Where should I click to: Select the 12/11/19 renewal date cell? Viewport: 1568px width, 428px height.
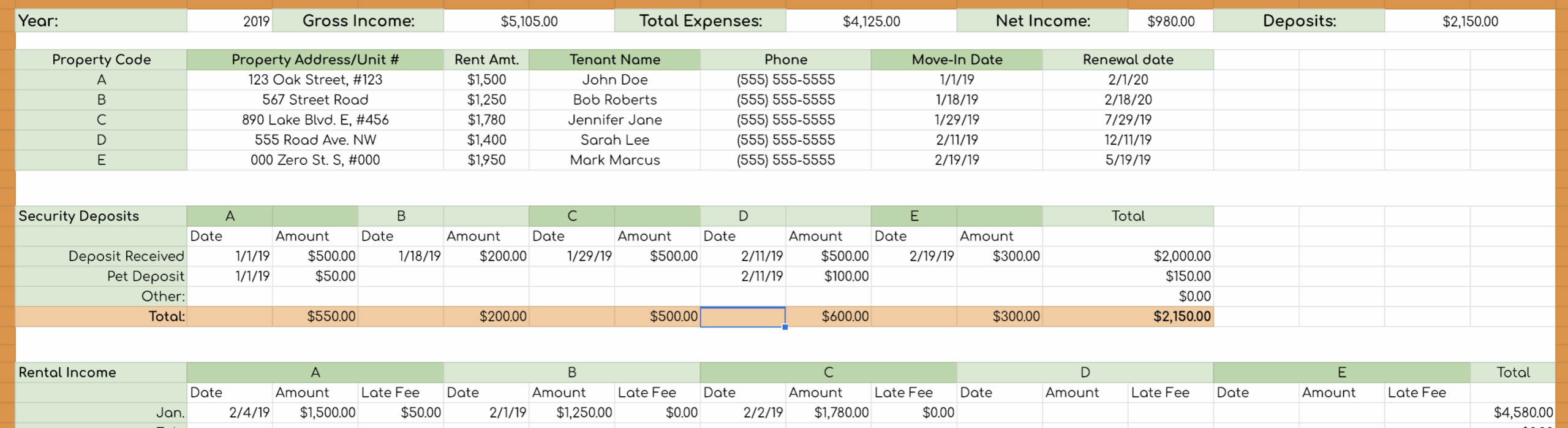(x=1128, y=140)
